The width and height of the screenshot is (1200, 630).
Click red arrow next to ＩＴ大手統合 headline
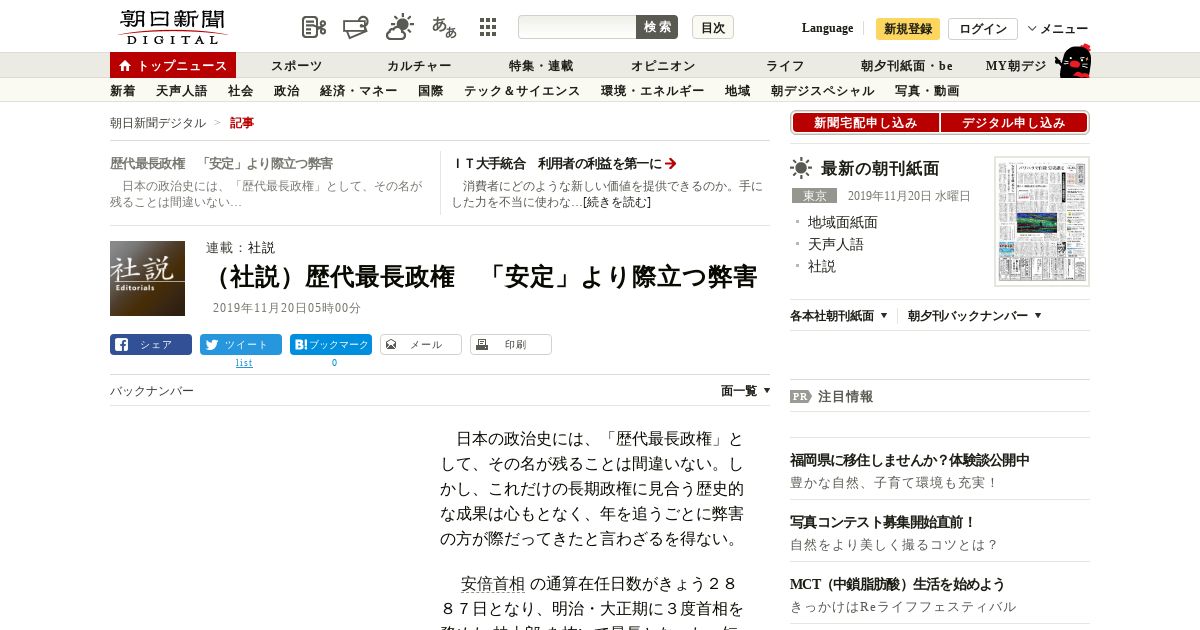point(671,163)
